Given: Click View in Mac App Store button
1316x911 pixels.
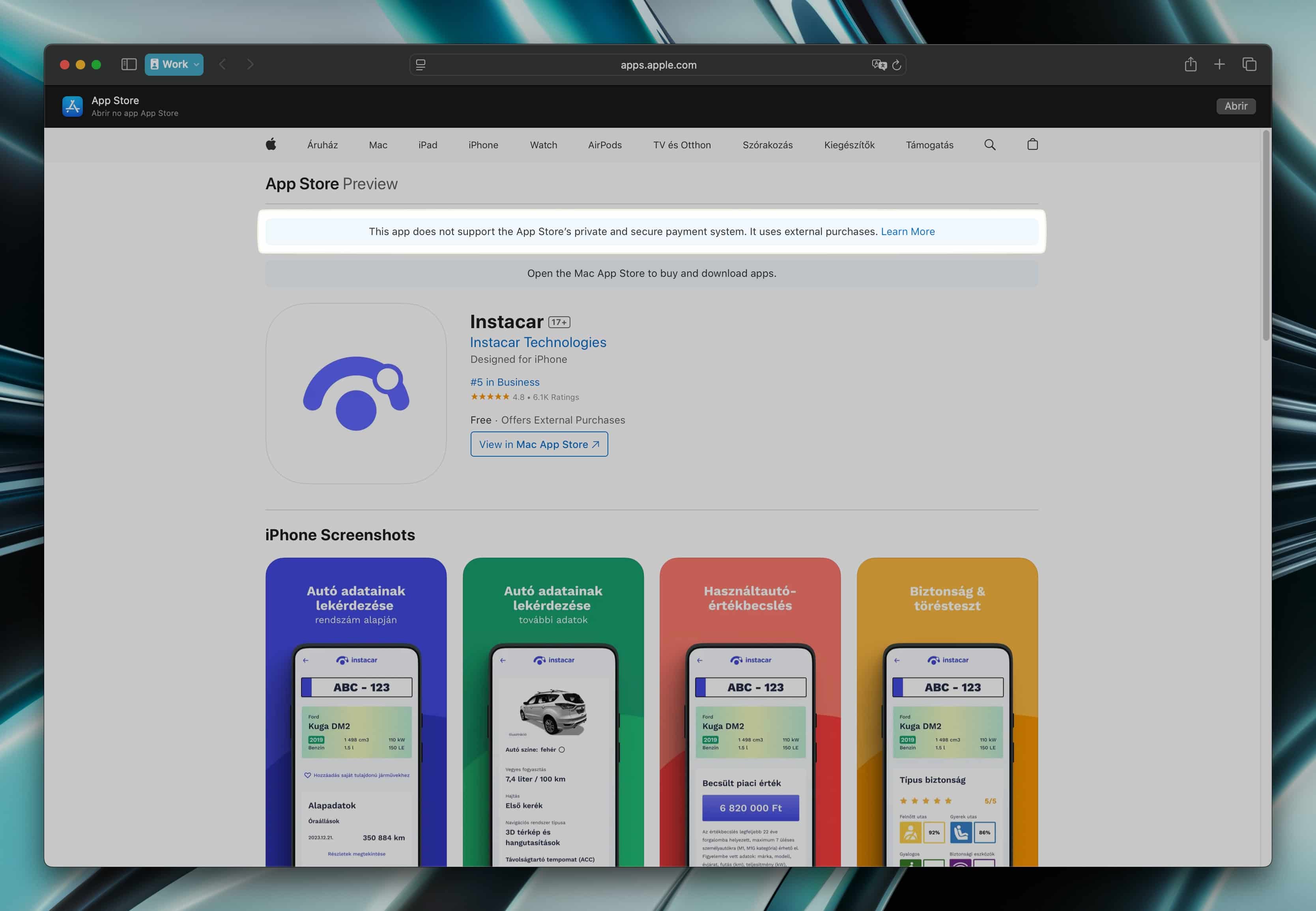Looking at the screenshot, I should coord(539,444).
